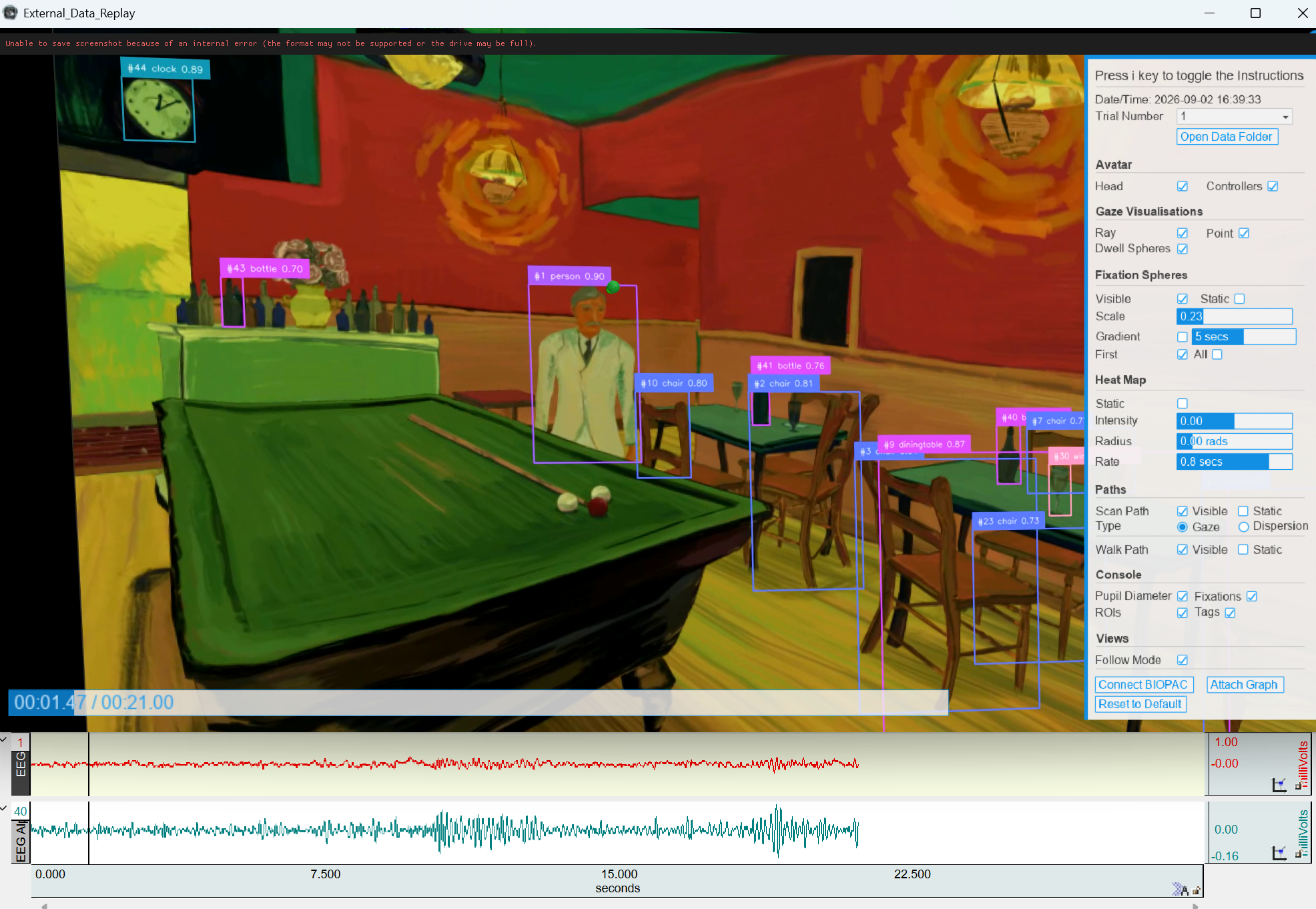The image size is (1316, 909).
Task: Open the Trial Number dropdown
Action: tap(1234, 116)
